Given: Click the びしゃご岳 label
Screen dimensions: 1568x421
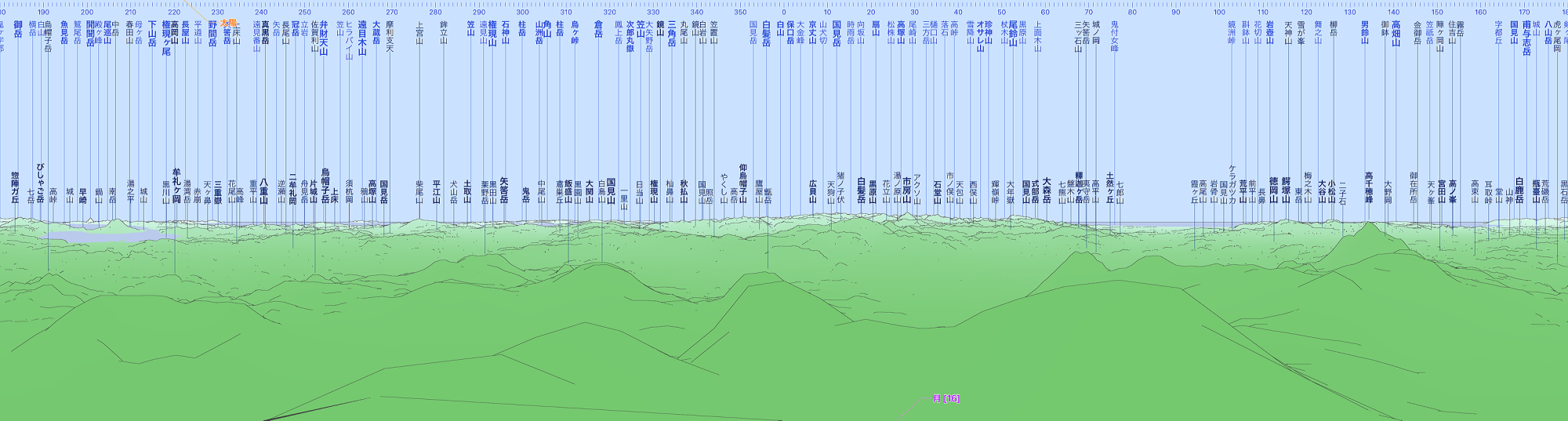Looking at the screenshot, I should click(40, 183).
